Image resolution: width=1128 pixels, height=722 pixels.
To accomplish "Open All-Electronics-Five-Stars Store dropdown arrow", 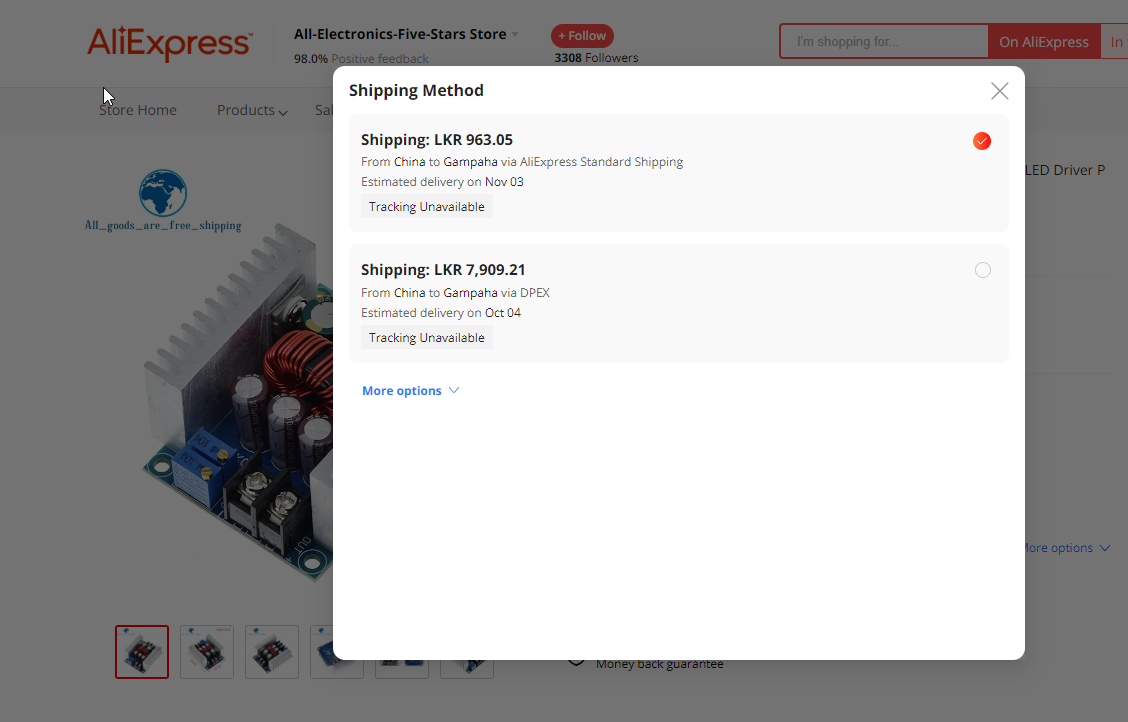I will coord(515,35).
